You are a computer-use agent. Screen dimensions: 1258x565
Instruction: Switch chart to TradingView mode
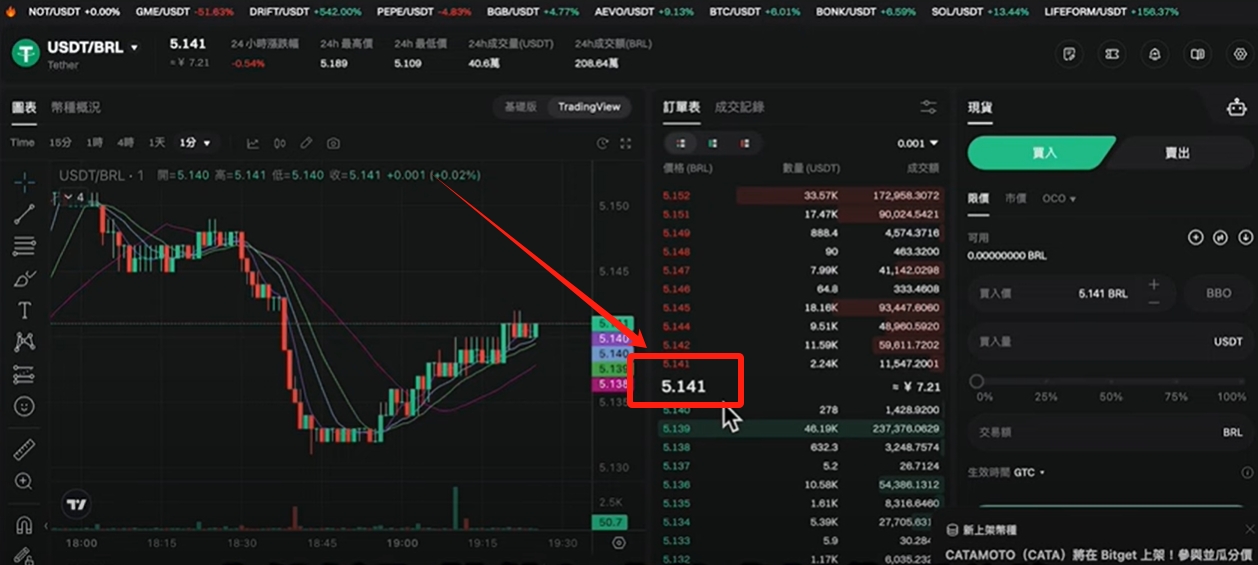click(x=589, y=107)
